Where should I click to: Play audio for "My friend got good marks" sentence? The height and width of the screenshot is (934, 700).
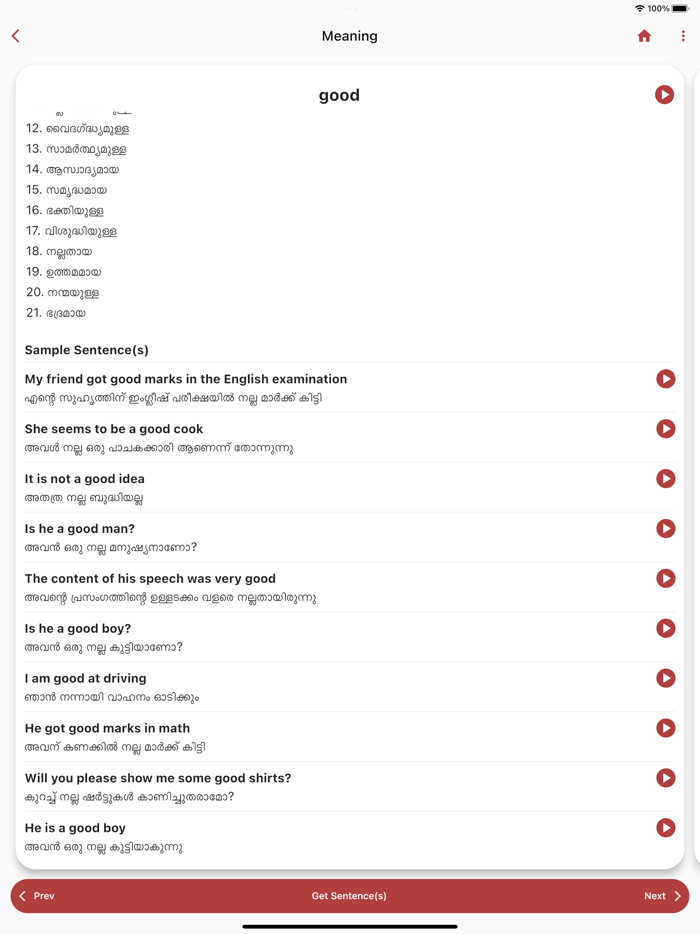click(x=665, y=379)
